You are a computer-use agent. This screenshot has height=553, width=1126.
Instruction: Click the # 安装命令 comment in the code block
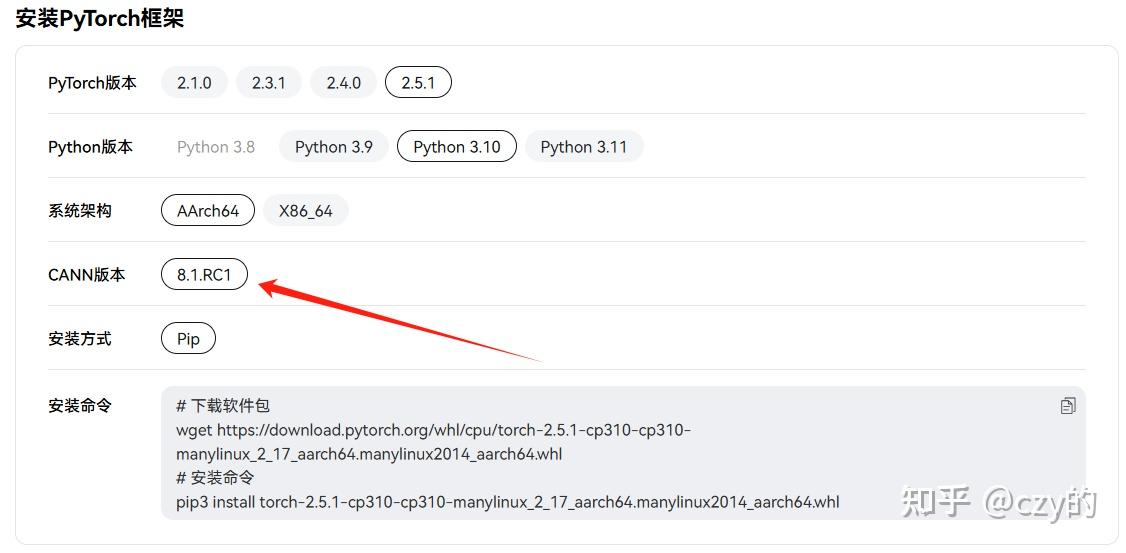215,478
